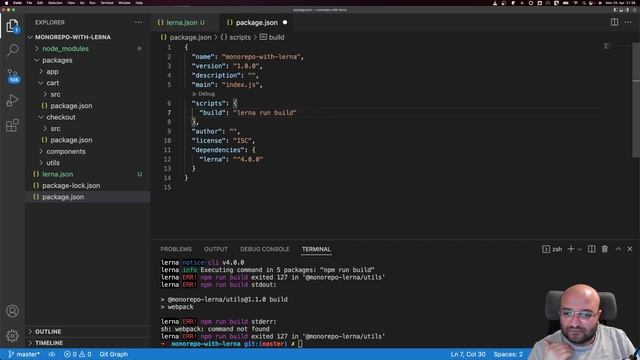Viewport: 640px width, 360px height.
Task: Split the terminal panel
Action: [591, 249]
